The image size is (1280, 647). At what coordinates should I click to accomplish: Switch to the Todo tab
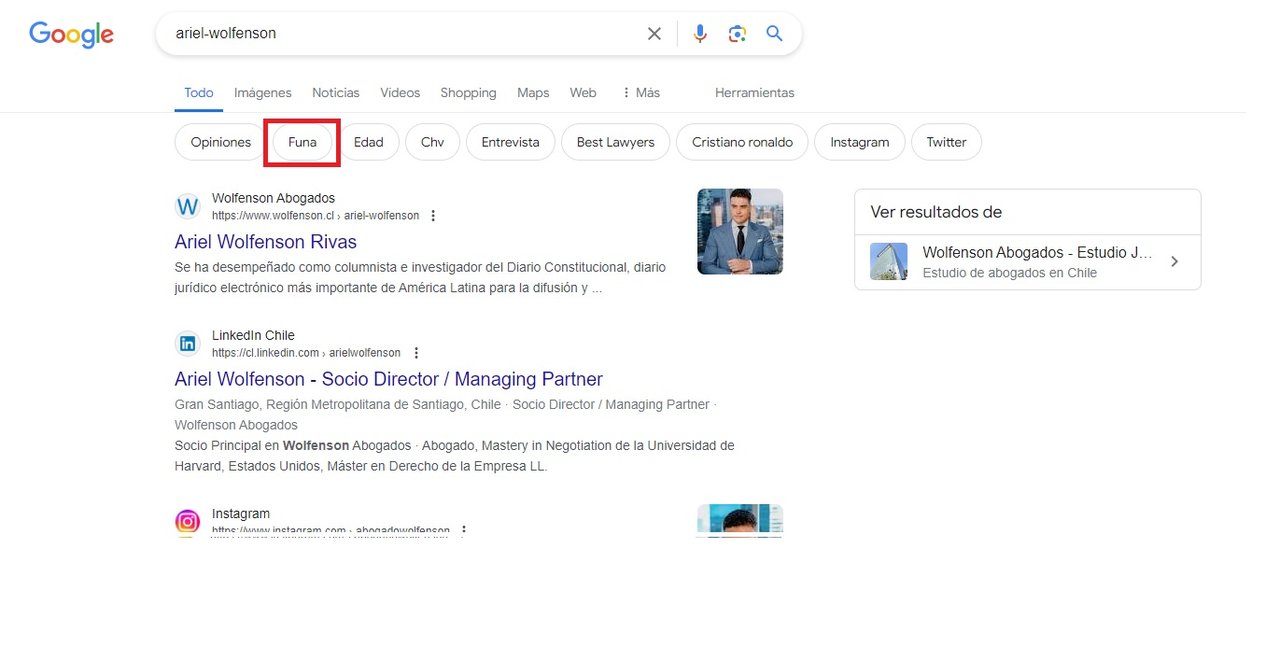tap(199, 93)
